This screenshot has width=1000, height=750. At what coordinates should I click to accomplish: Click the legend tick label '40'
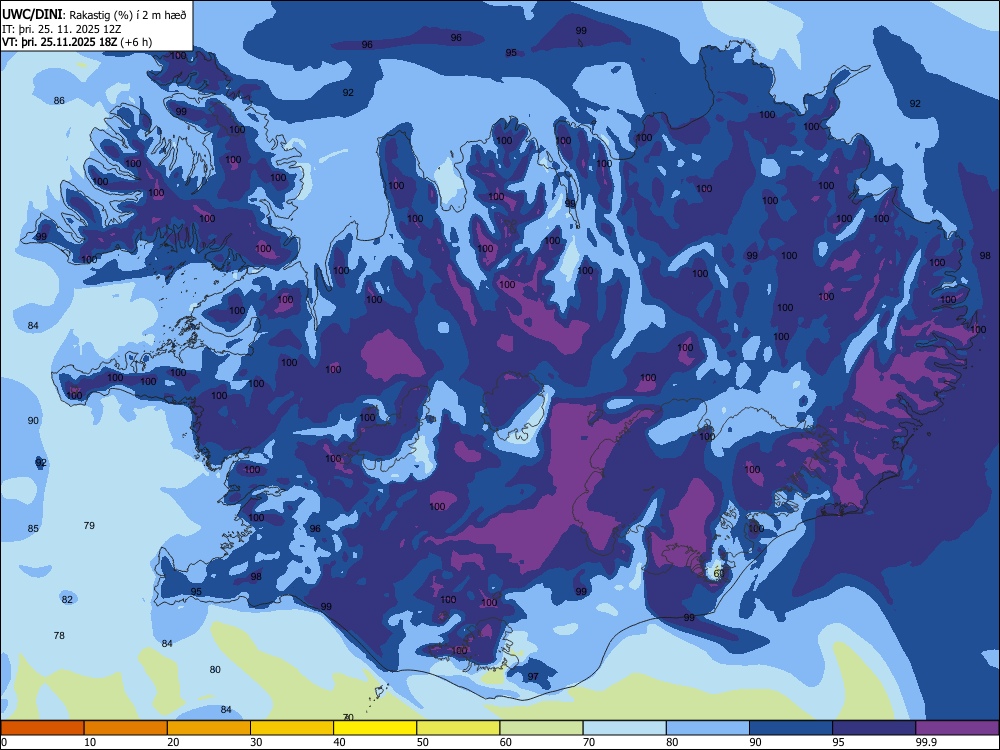(339, 742)
